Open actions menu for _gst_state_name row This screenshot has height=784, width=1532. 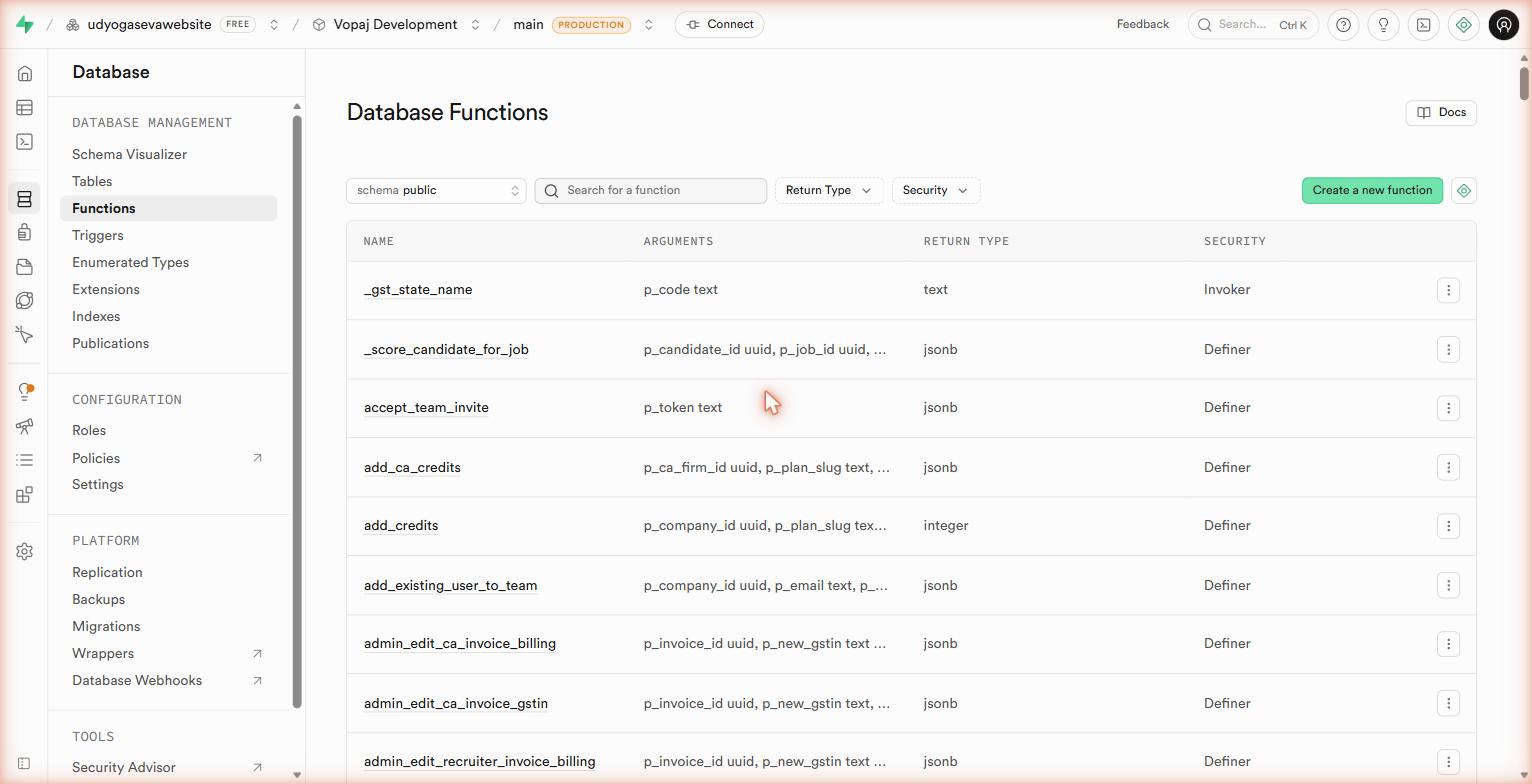coord(1448,290)
